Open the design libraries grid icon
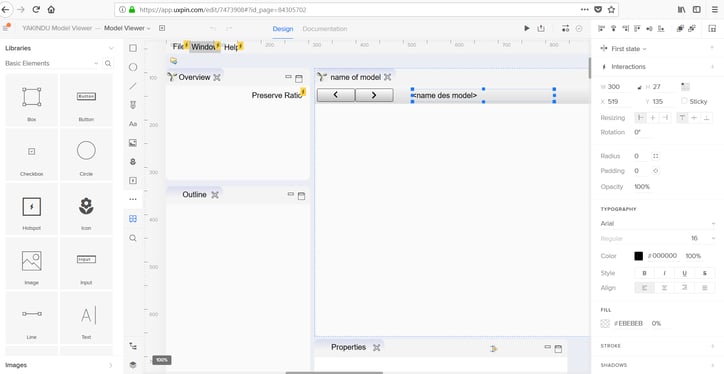Screen dimensions: 724x374 click(133, 218)
